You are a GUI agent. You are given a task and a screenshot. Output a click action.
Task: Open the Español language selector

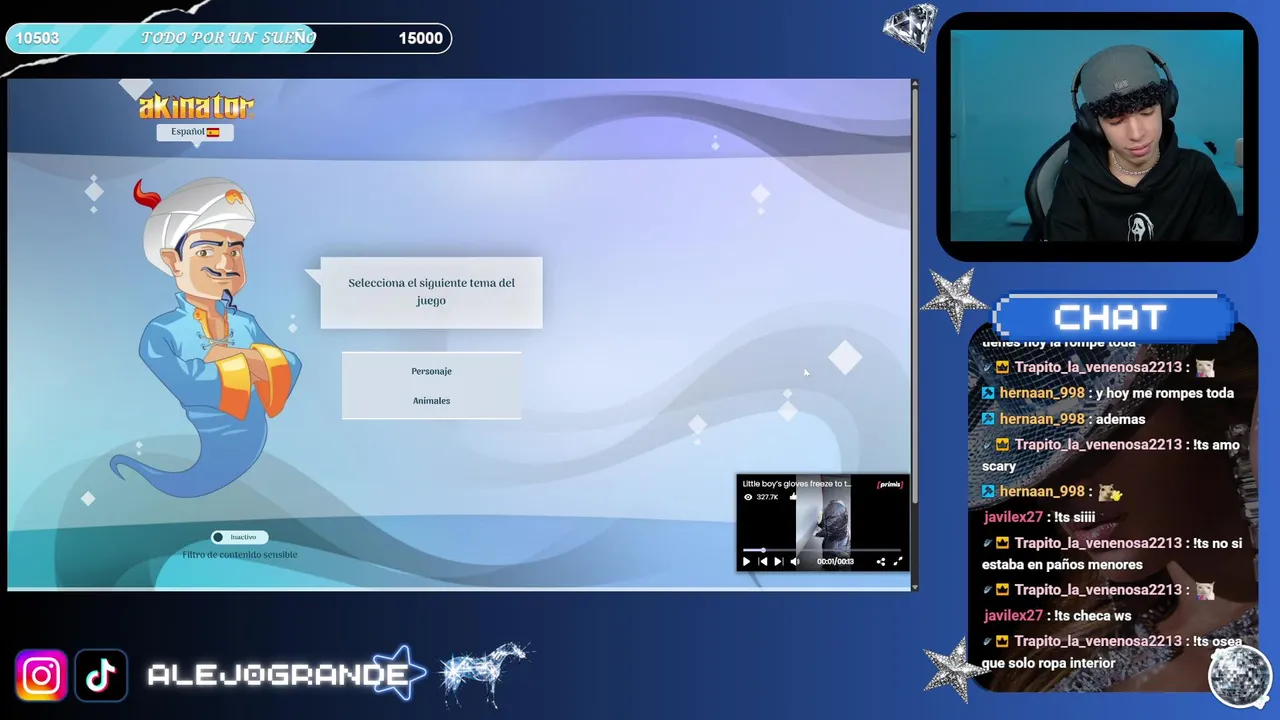coord(195,132)
